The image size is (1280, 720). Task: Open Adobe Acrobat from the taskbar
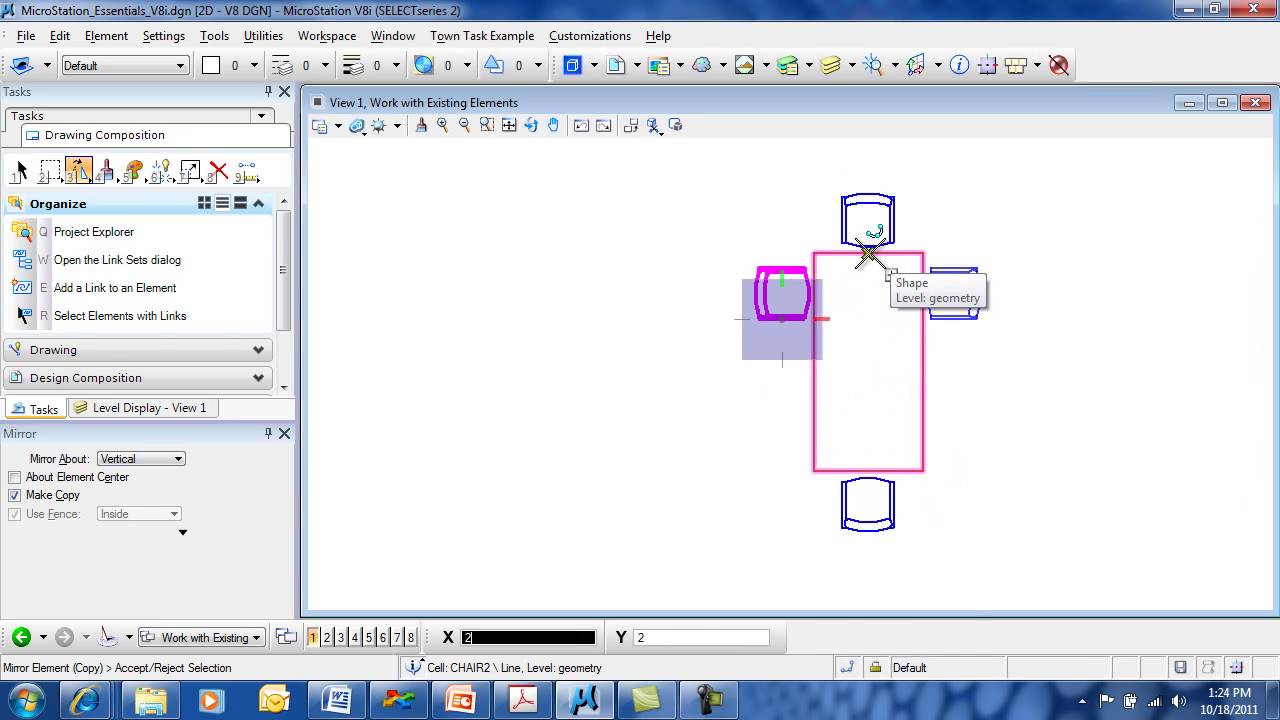tap(523, 700)
